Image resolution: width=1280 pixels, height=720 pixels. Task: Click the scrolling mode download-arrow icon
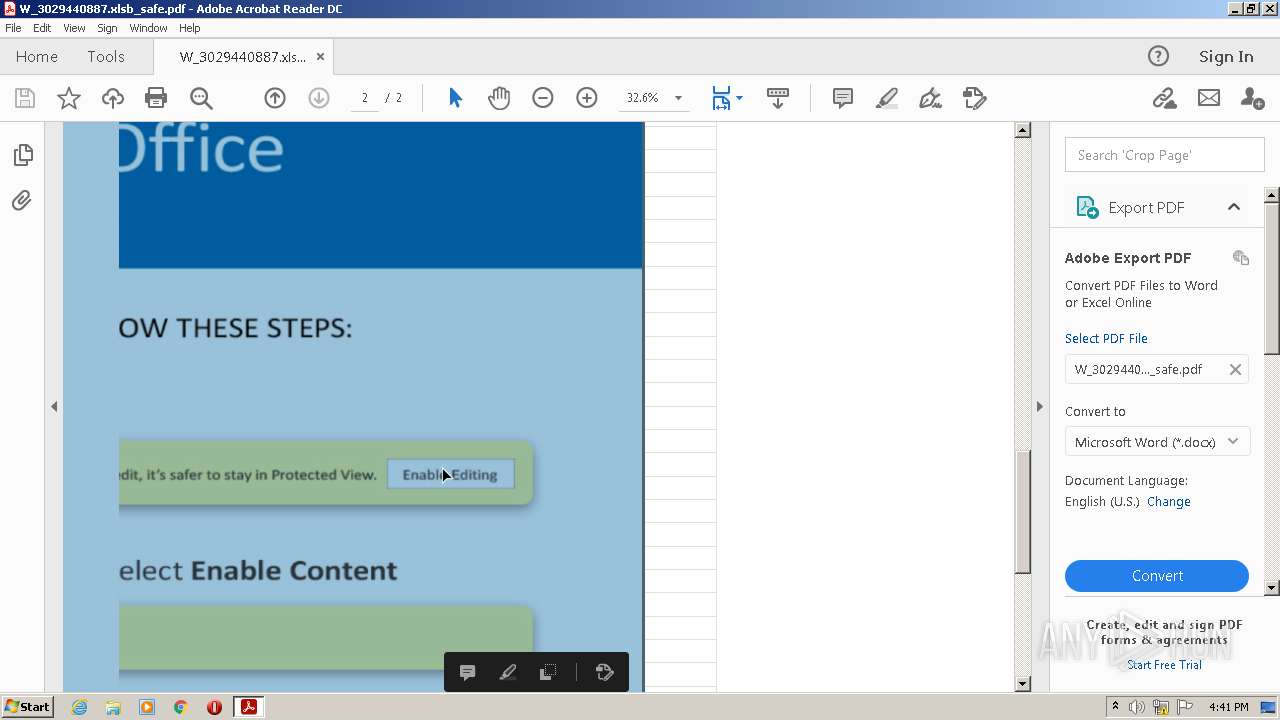click(x=778, y=98)
